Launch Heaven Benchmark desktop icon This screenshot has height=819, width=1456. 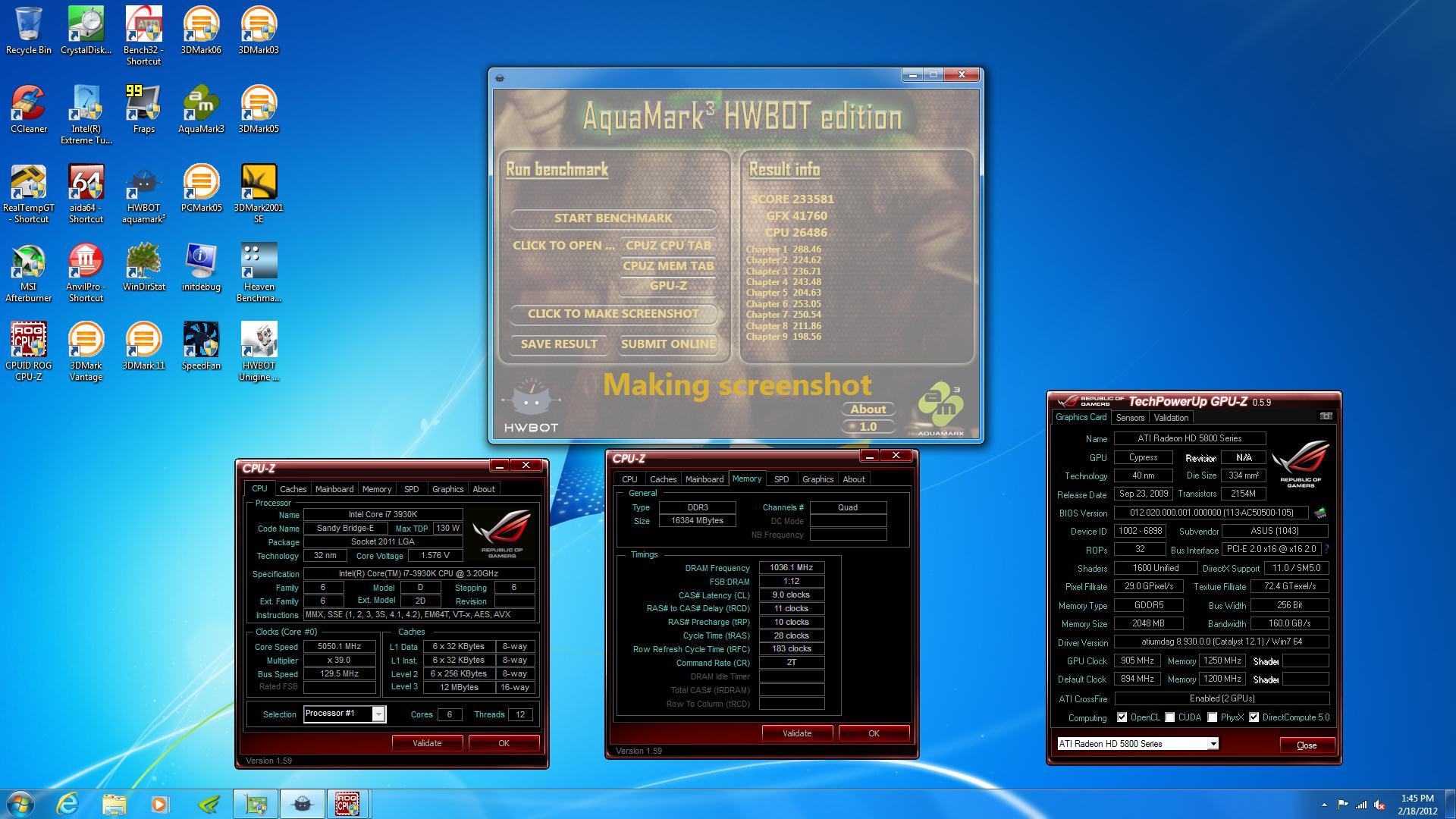tap(259, 272)
